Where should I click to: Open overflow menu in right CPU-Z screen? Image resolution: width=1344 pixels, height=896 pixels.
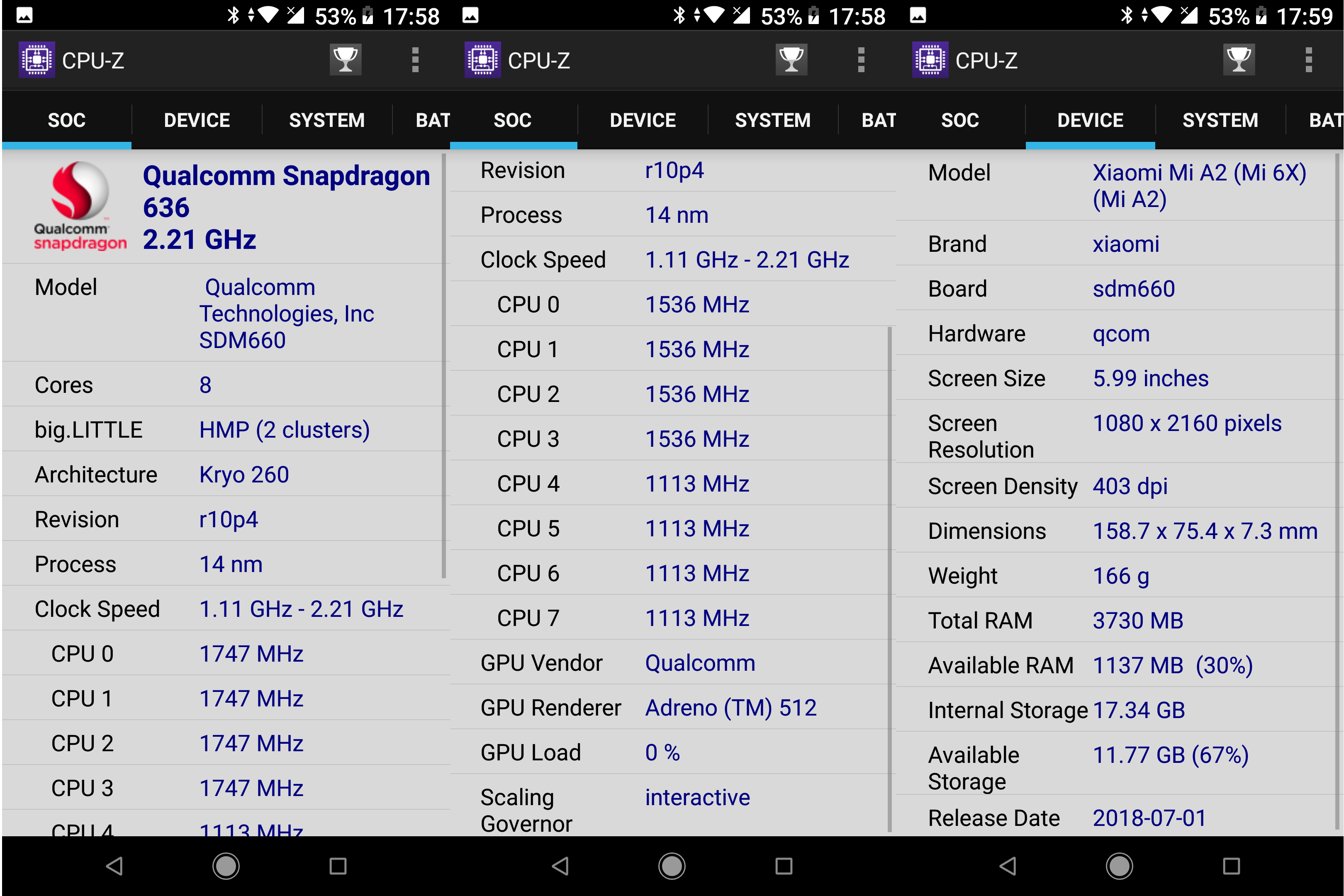click(1309, 60)
